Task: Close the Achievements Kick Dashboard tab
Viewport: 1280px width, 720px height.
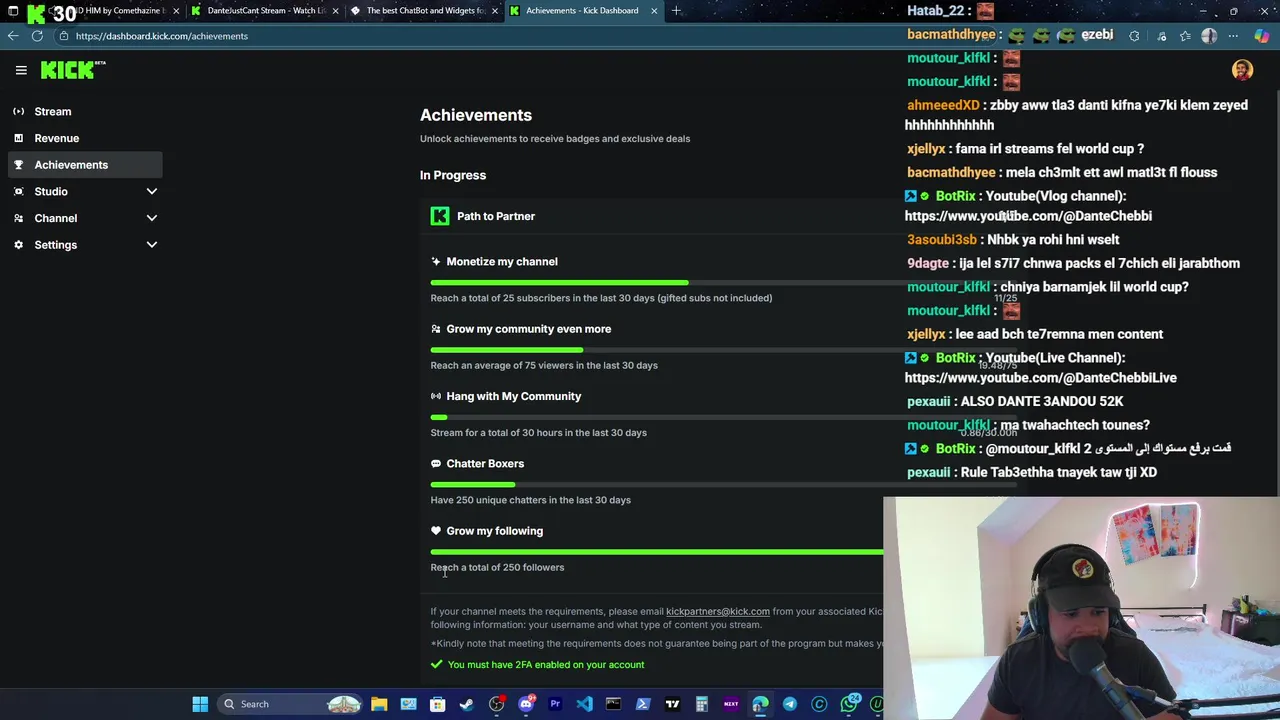Action: click(654, 10)
